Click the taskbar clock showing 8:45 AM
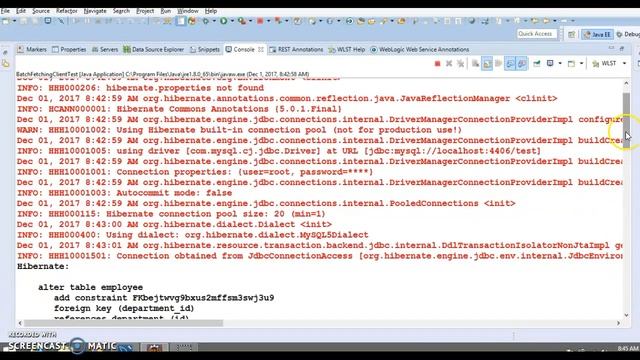This screenshot has height=360, width=640. (628, 348)
